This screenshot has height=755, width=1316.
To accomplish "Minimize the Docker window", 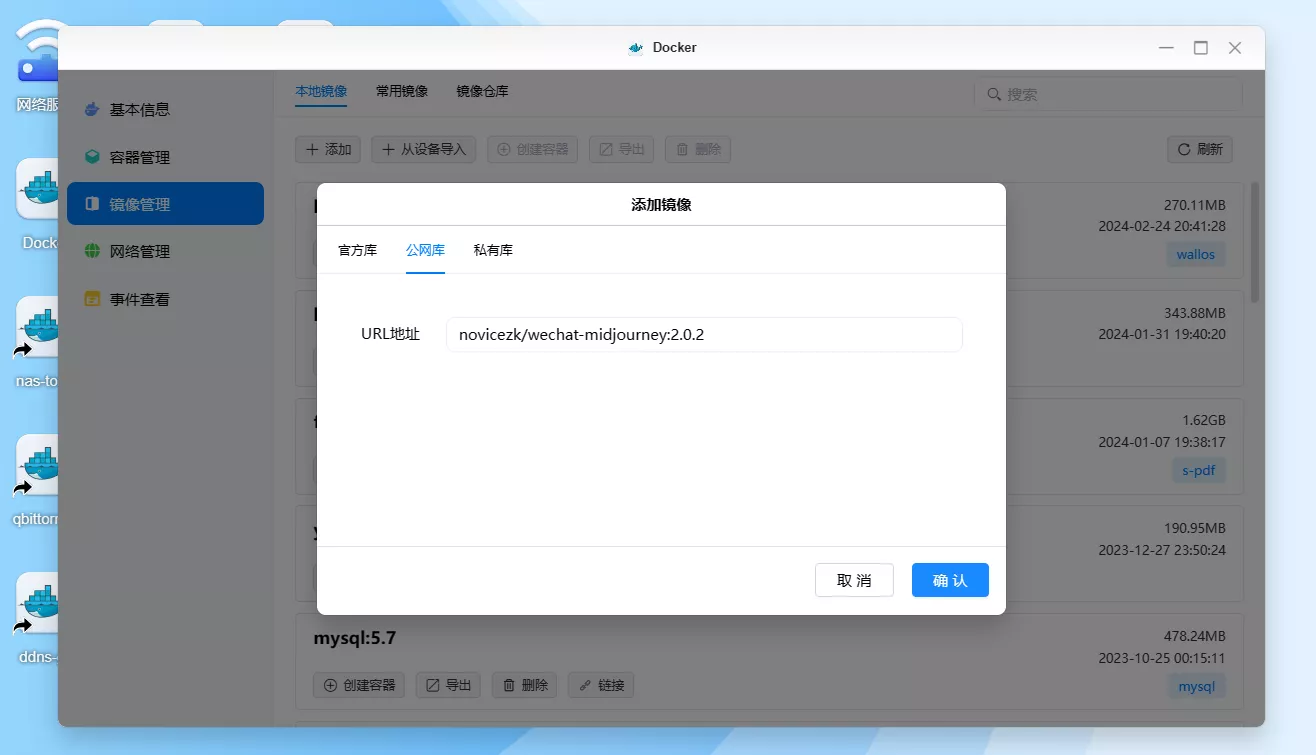I will (x=1167, y=48).
